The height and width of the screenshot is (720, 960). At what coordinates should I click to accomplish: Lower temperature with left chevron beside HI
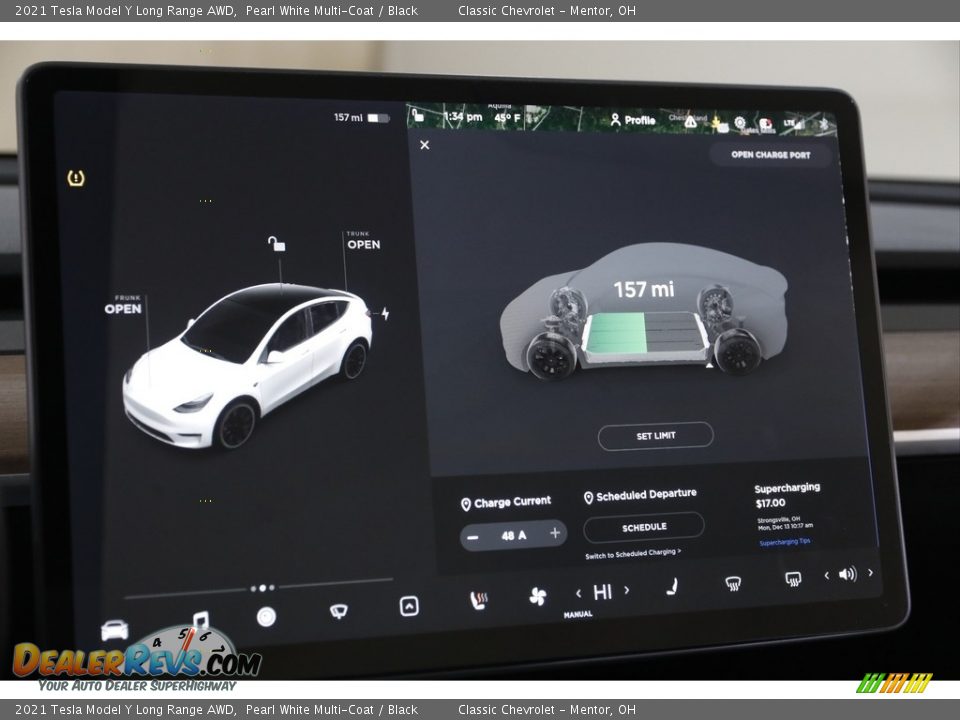pos(579,593)
